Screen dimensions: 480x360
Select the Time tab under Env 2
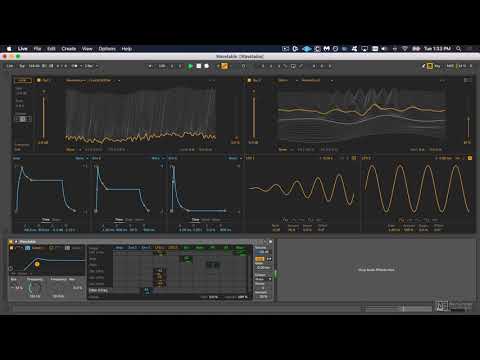(x=119, y=220)
